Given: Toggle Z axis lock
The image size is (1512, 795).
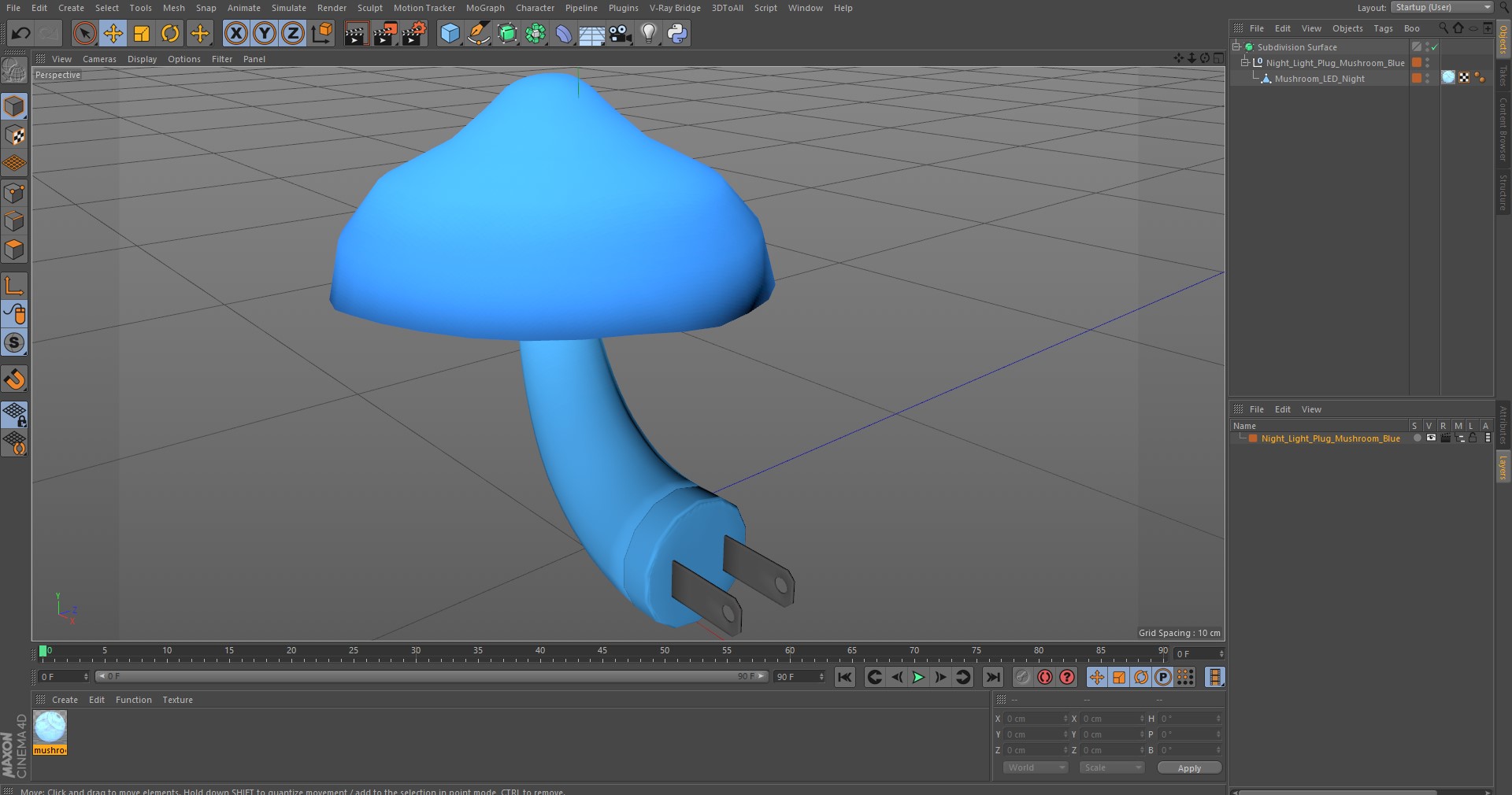Looking at the screenshot, I should pos(293,33).
